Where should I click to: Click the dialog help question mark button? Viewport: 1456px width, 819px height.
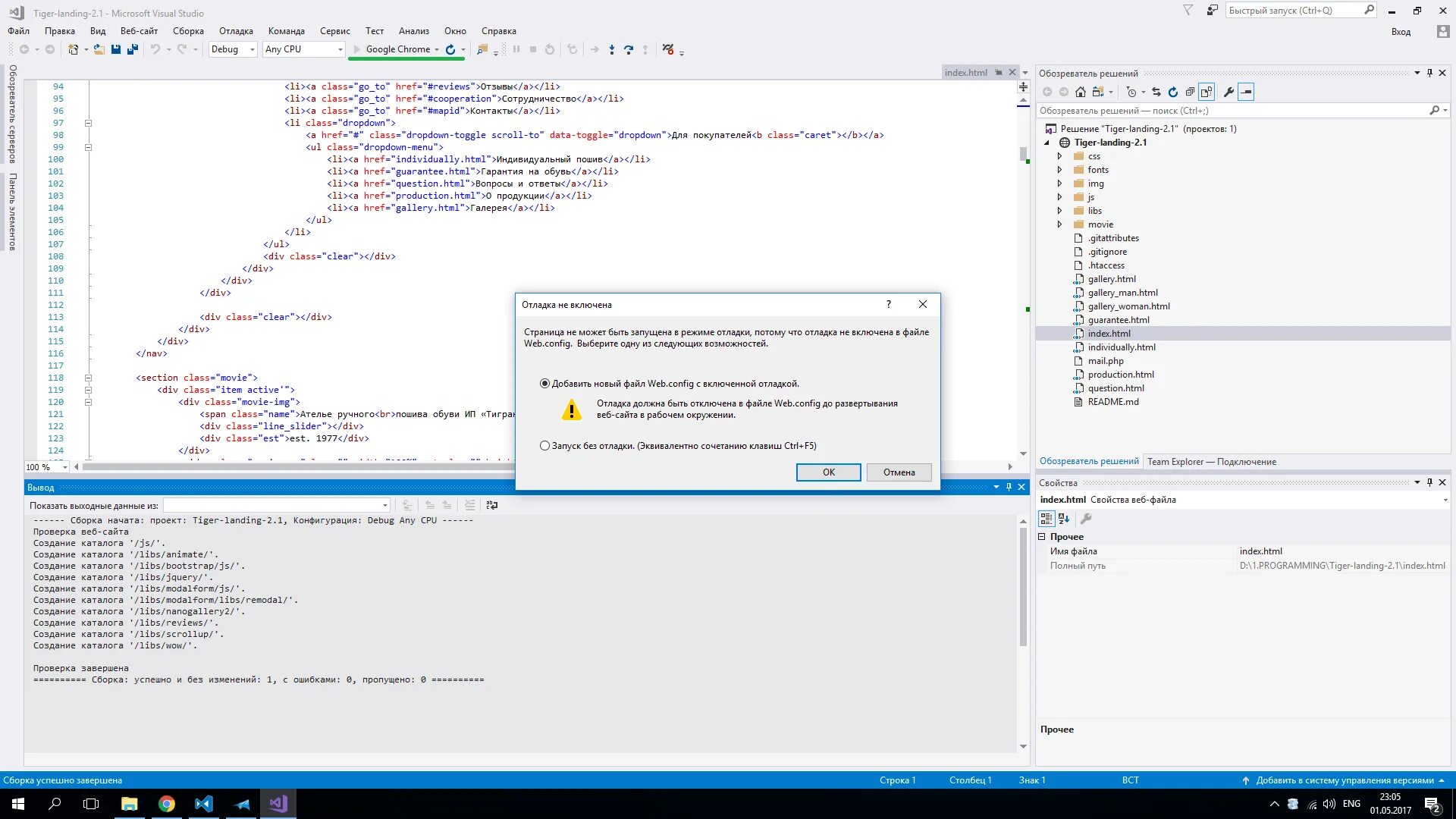click(x=889, y=304)
